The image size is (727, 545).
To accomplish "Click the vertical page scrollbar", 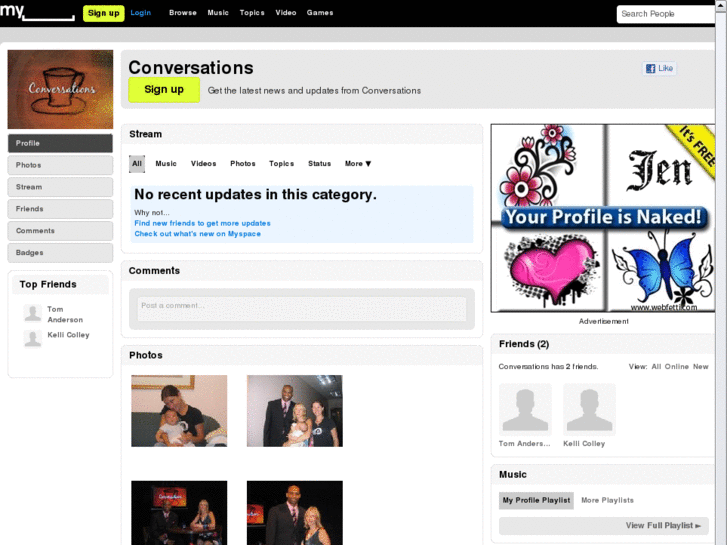I will coord(721,273).
